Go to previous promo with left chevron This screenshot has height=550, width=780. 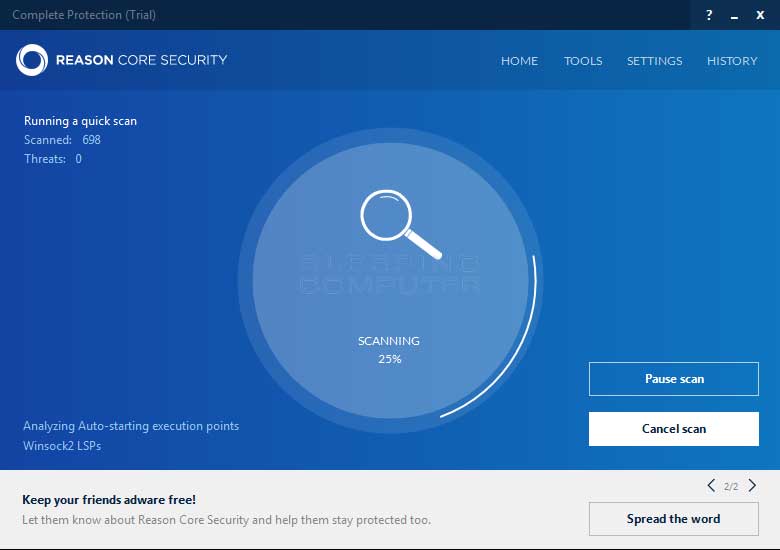point(711,485)
